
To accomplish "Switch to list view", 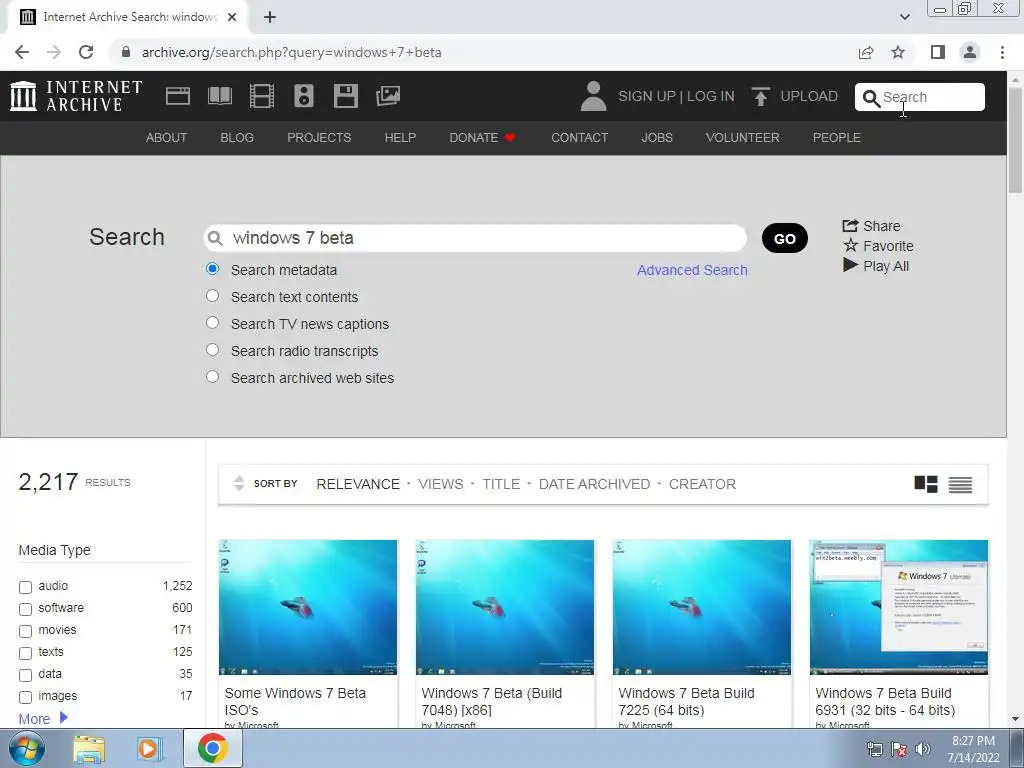I will coord(960,485).
